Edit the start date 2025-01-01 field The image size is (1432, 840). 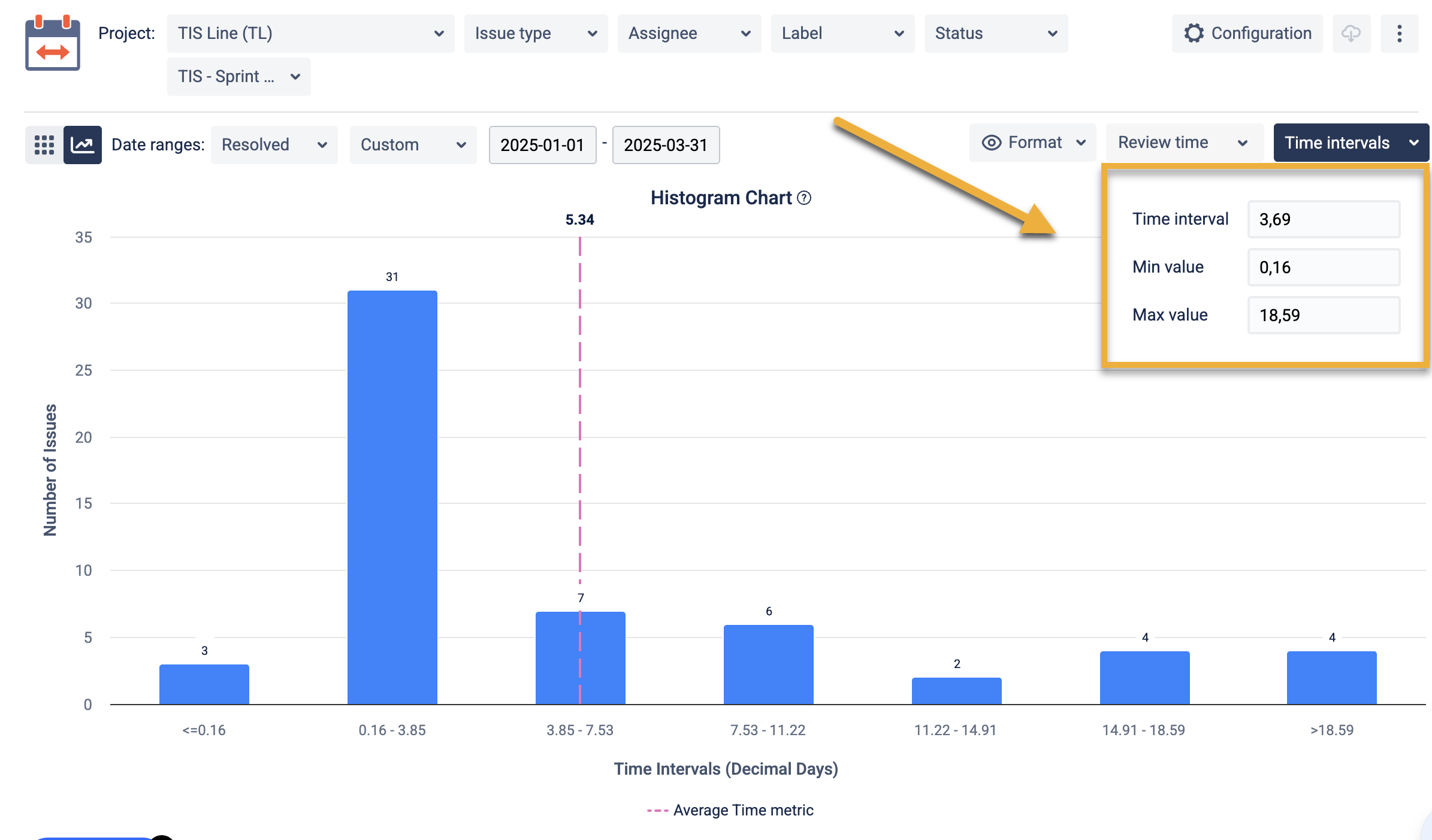pyautogui.click(x=542, y=145)
